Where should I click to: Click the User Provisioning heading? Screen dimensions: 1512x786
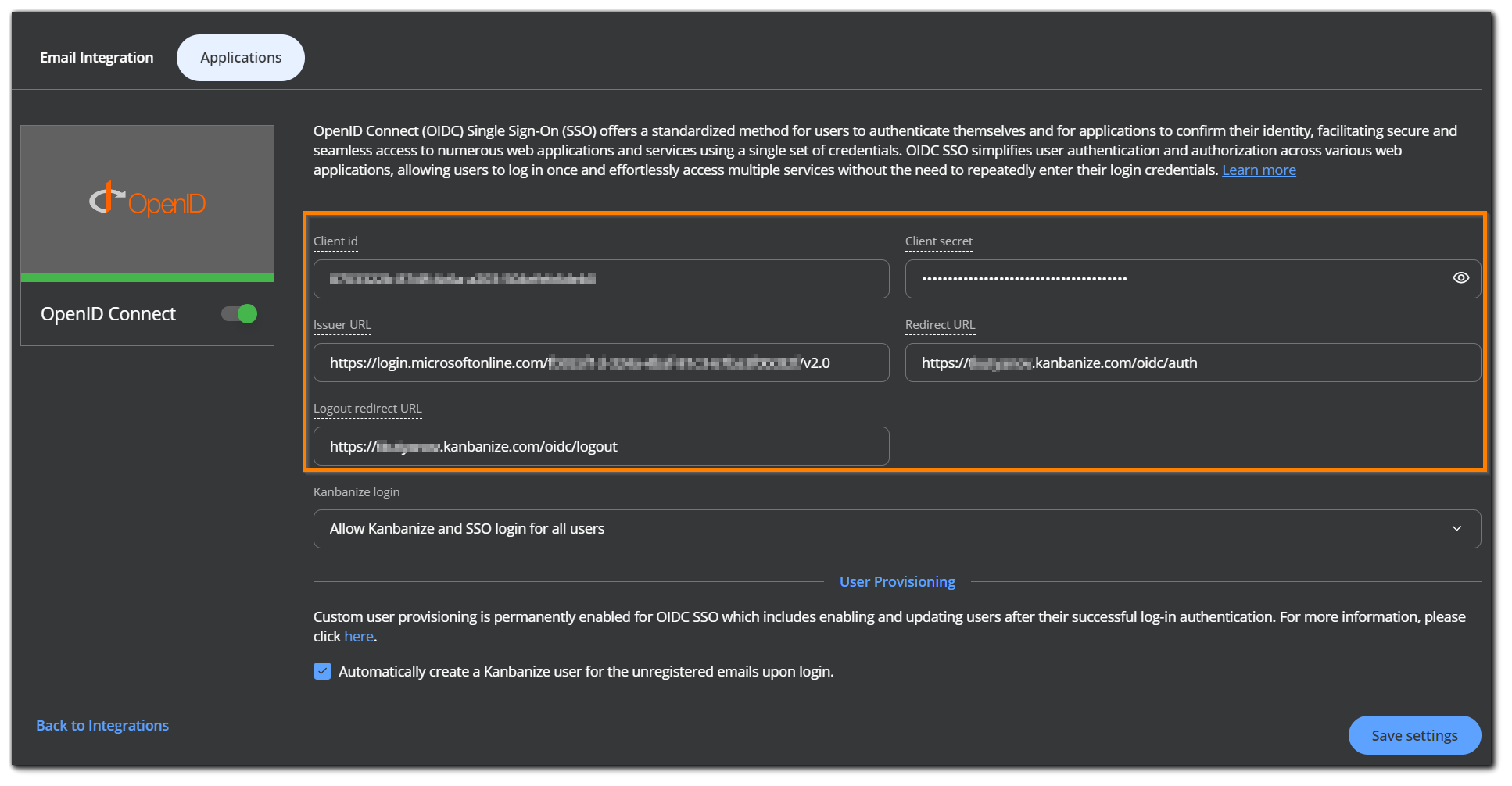897,582
